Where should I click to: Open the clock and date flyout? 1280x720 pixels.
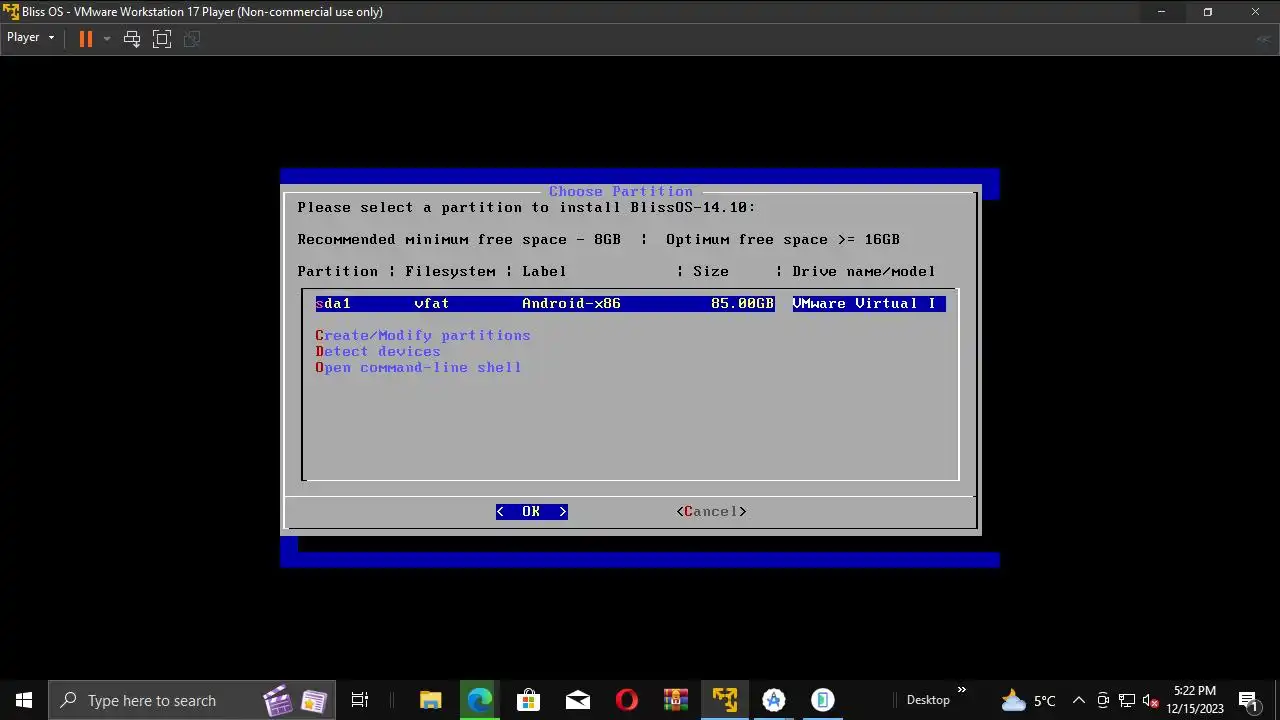tap(1195, 700)
